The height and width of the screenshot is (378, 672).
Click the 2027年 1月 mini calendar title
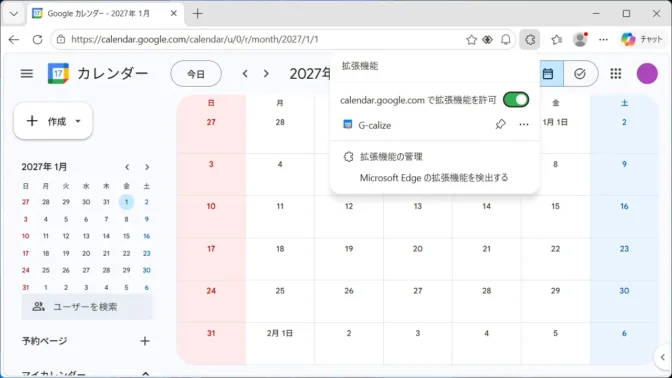coord(44,167)
